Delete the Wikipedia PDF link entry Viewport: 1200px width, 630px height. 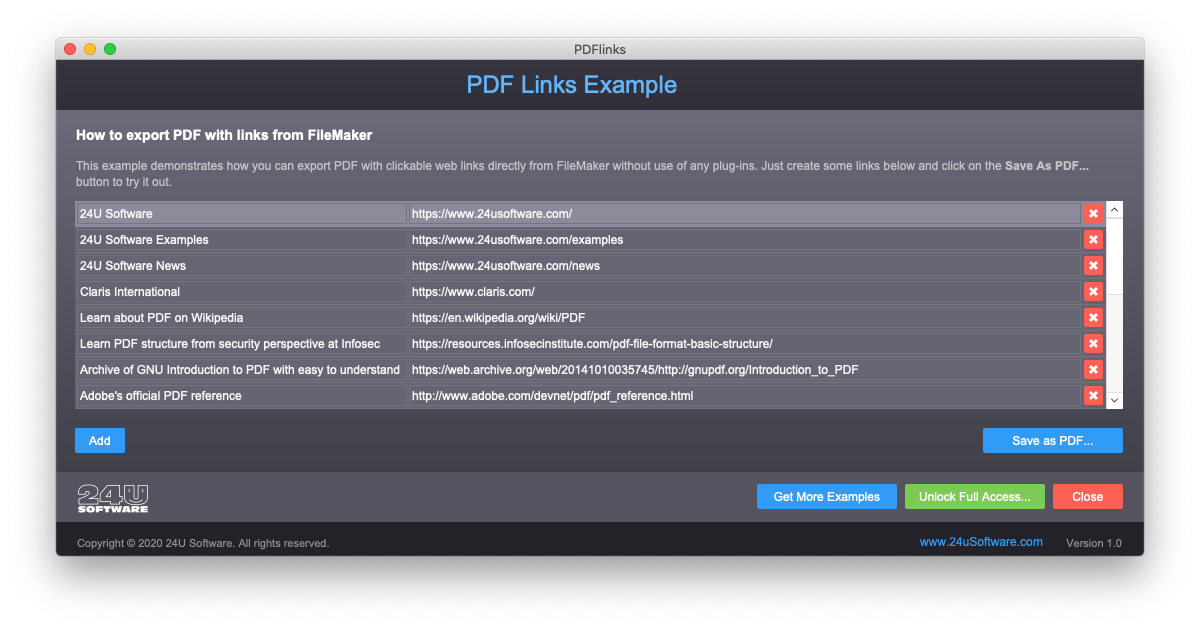click(1093, 317)
